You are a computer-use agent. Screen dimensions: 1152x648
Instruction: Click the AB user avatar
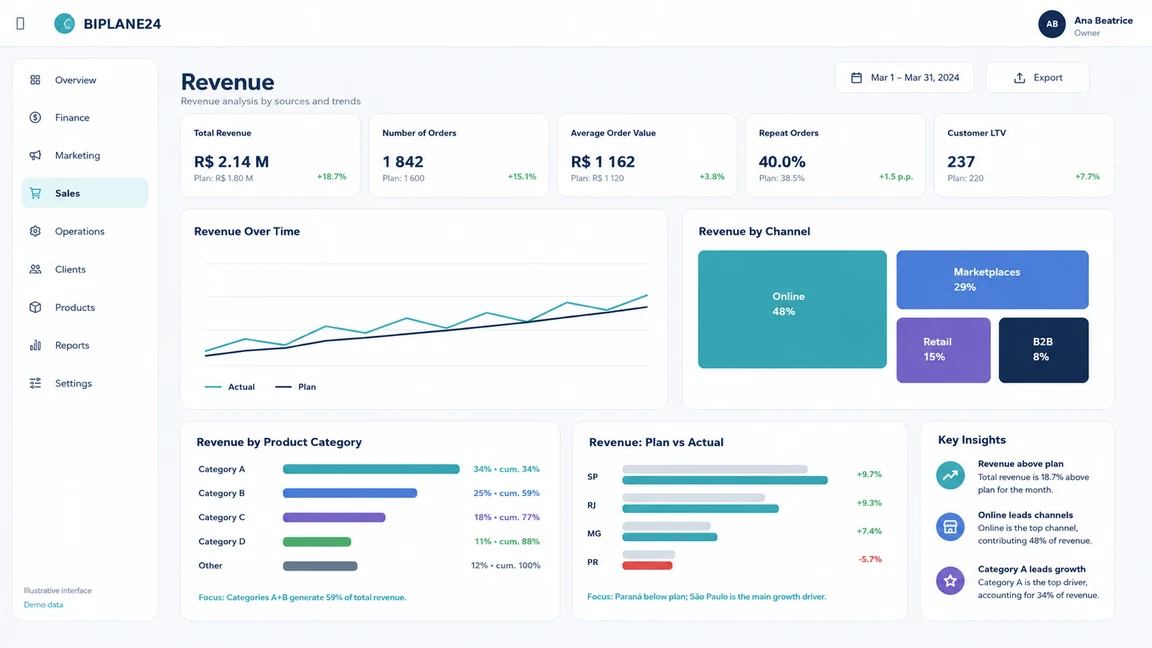click(x=1052, y=24)
